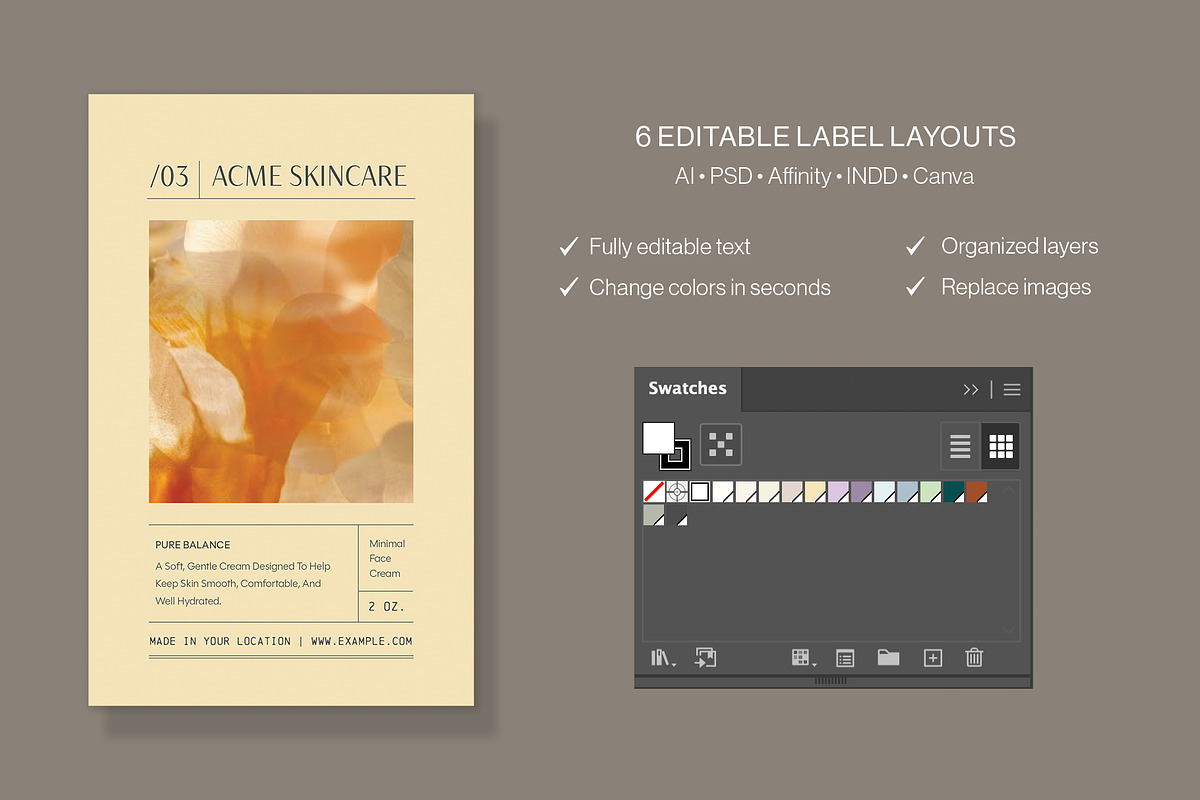Viewport: 1200px width, 800px height.
Task: Click the 6 EDITABLE LABEL LAYOUTS heading
Action: pos(826,137)
